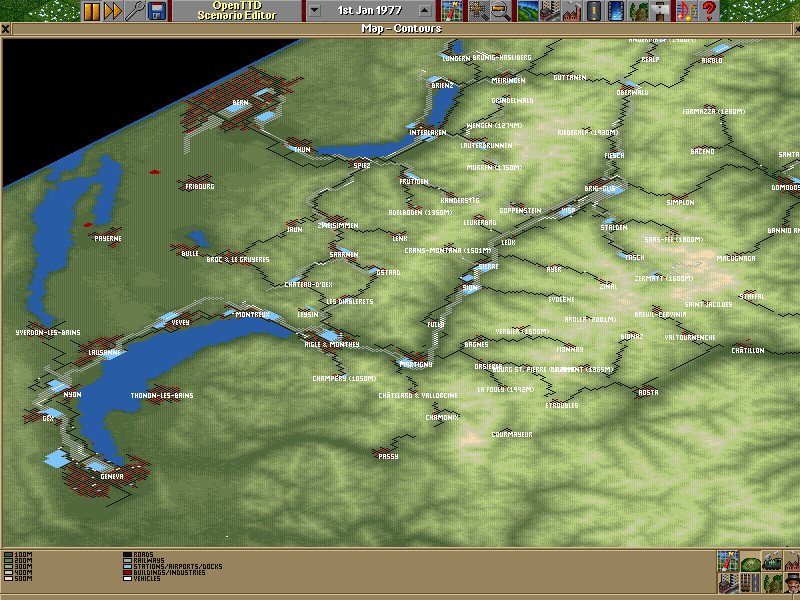Open the save scenario disk icon

click(x=157, y=11)
